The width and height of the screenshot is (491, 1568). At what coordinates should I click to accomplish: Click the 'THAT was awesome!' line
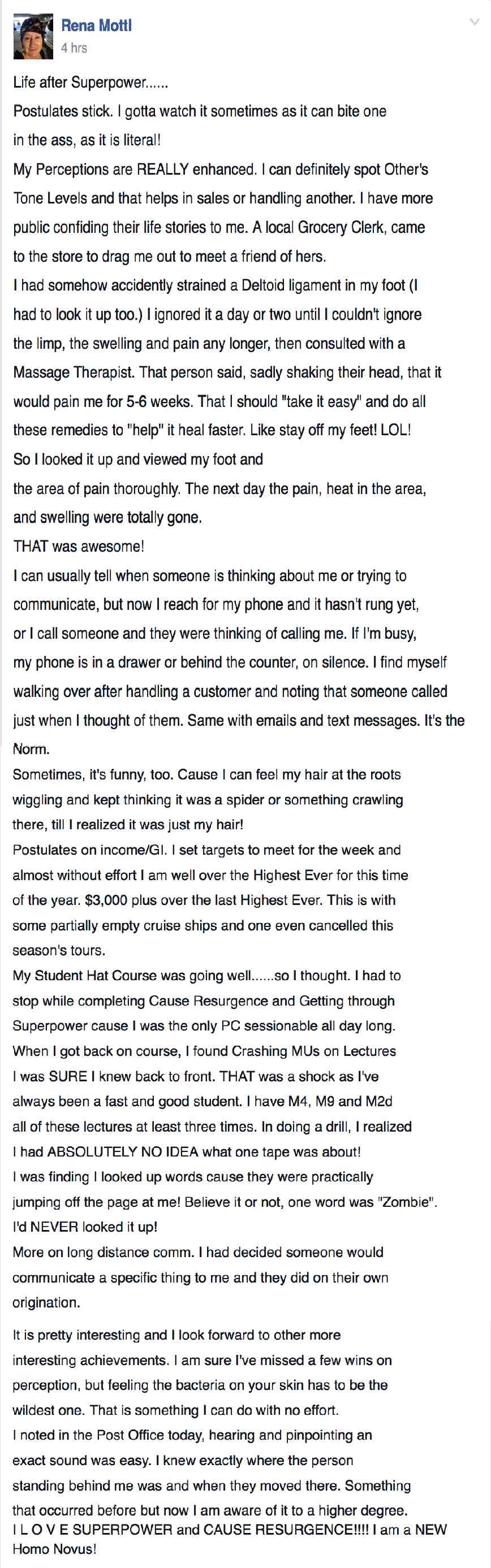coord(79,546)
